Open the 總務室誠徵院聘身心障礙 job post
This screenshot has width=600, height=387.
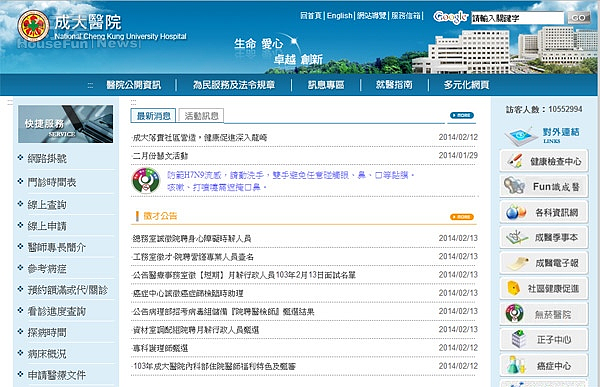click(191, 238)
